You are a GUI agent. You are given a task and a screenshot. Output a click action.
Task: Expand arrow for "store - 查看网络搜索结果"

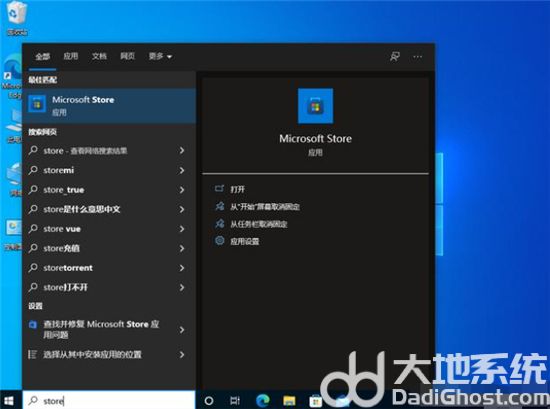coord(182,150)
